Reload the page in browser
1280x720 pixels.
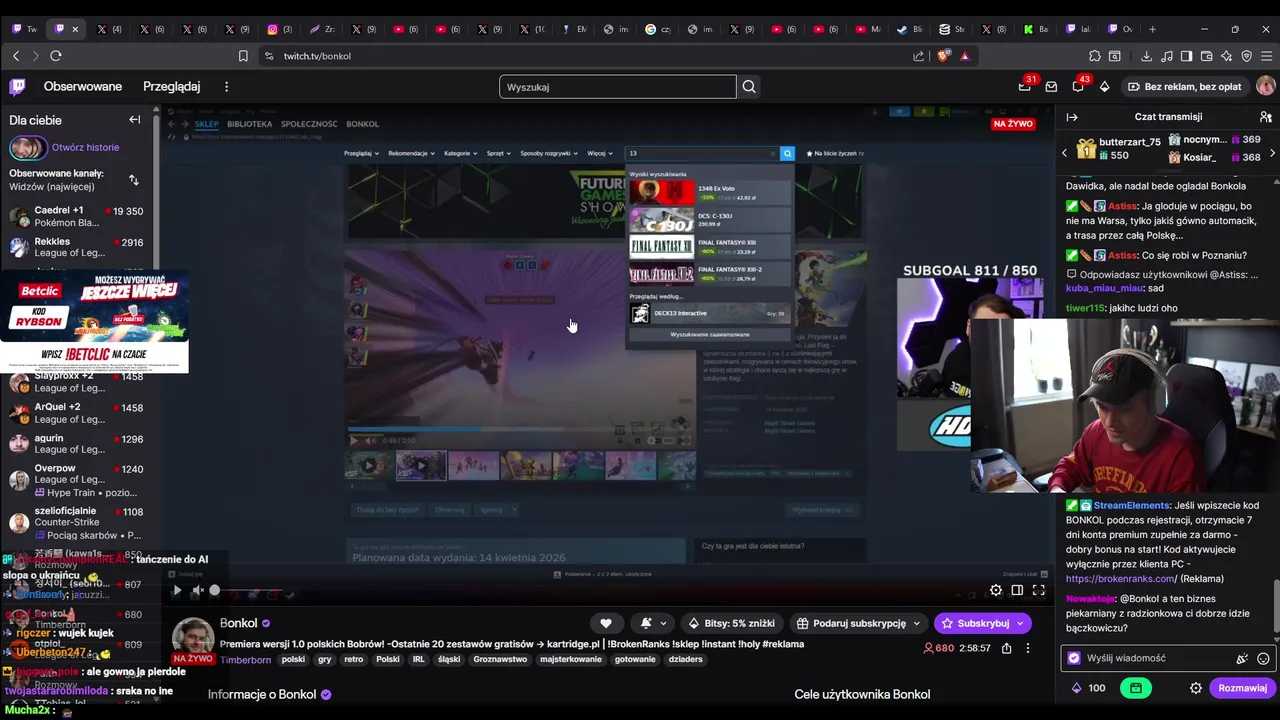(56, 56)
